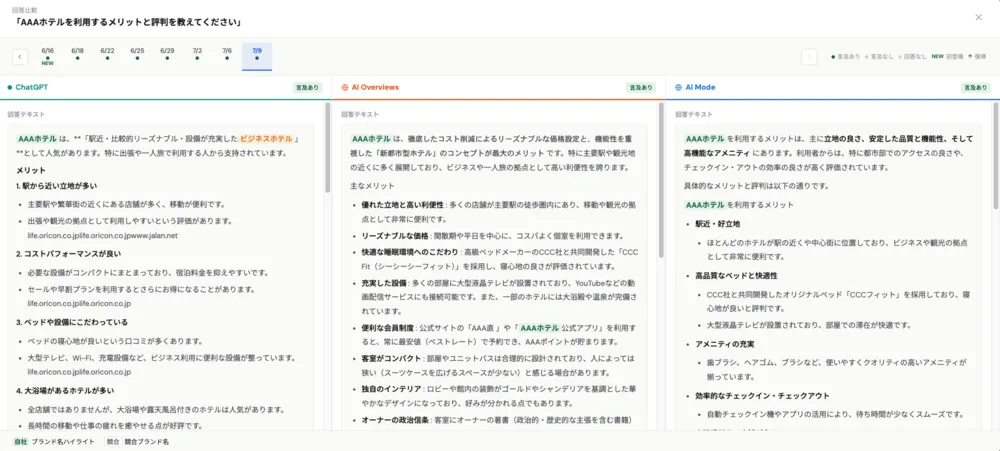Click the ChatGPT column scrollbar

tap(328, 148)
